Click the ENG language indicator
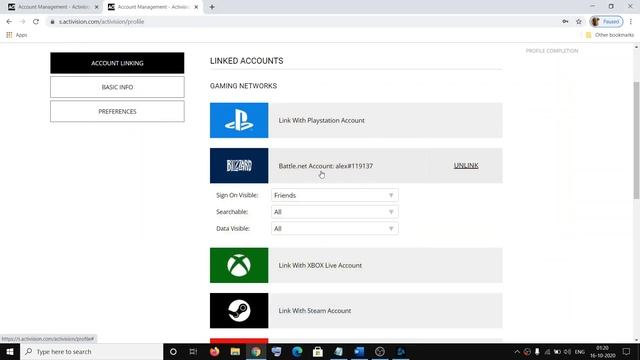This screenshot has height=360, width=640. tap(580, 351)
